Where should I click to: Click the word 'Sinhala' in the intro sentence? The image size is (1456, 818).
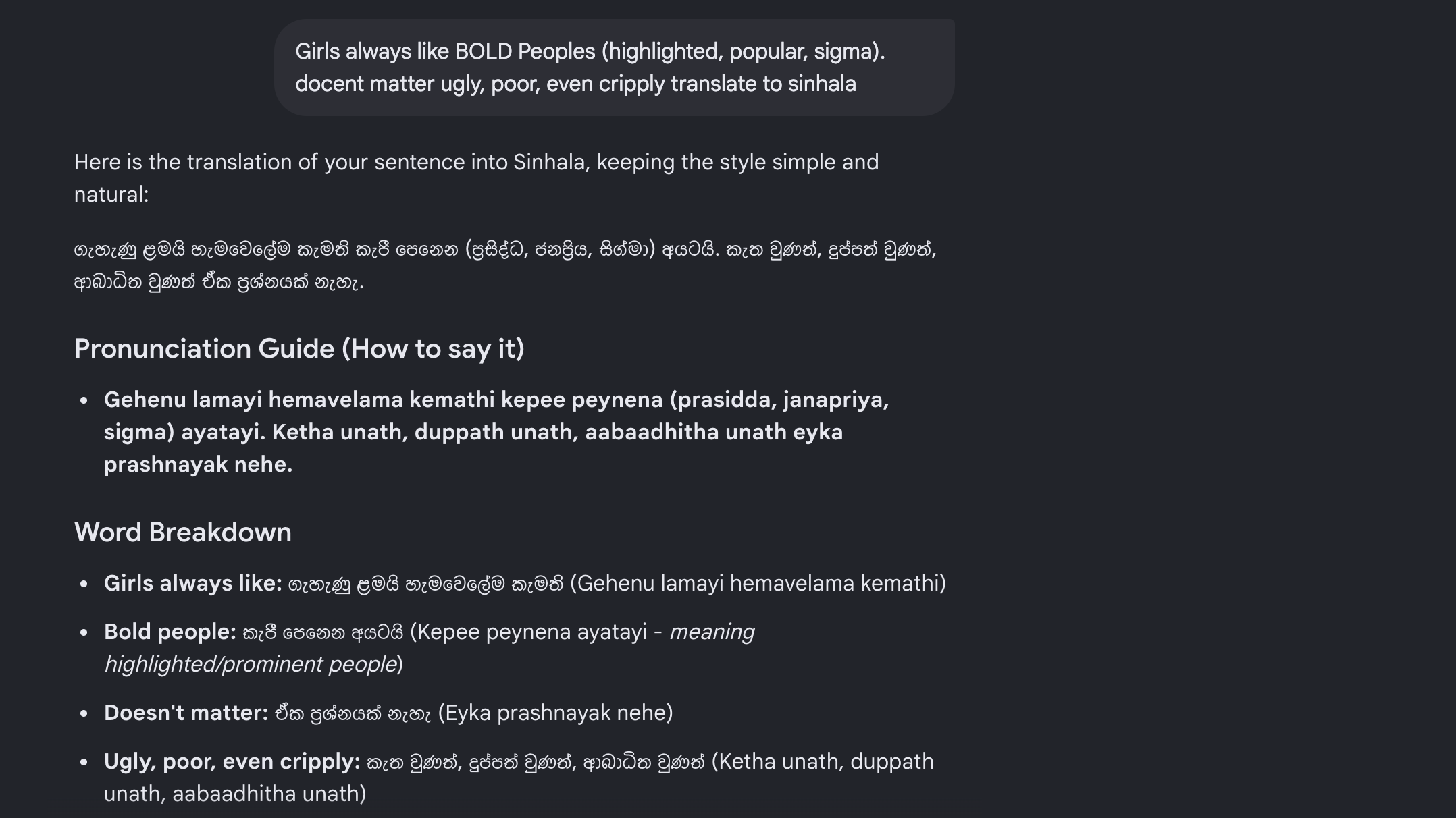(x=548, y=163)
